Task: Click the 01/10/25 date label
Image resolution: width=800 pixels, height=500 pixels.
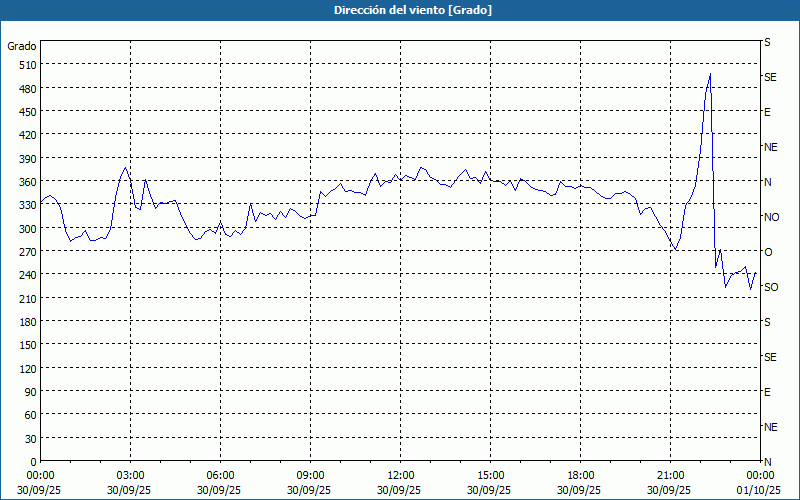Action: pos(757,490)
